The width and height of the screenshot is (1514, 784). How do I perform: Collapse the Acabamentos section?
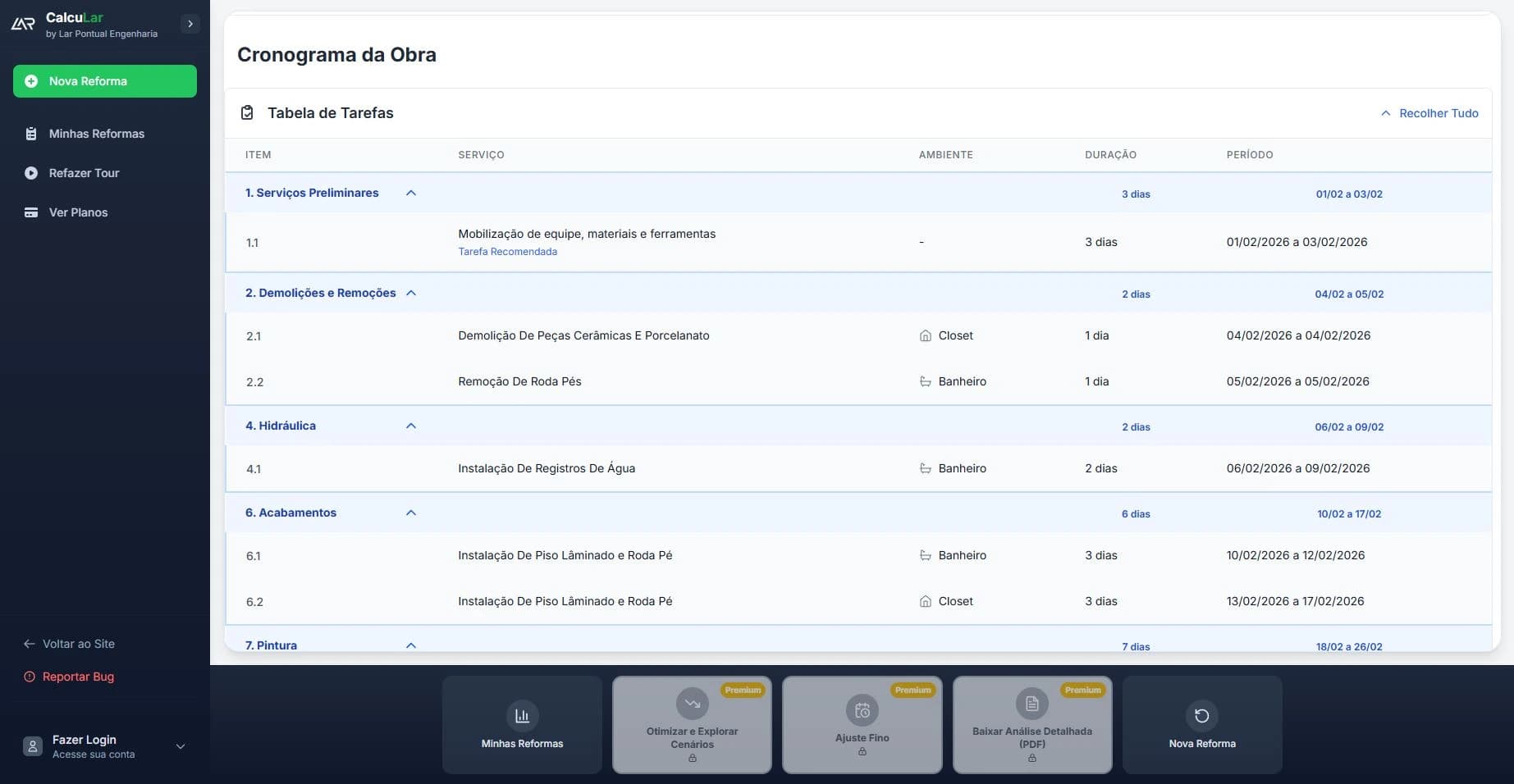pos(411,513)
